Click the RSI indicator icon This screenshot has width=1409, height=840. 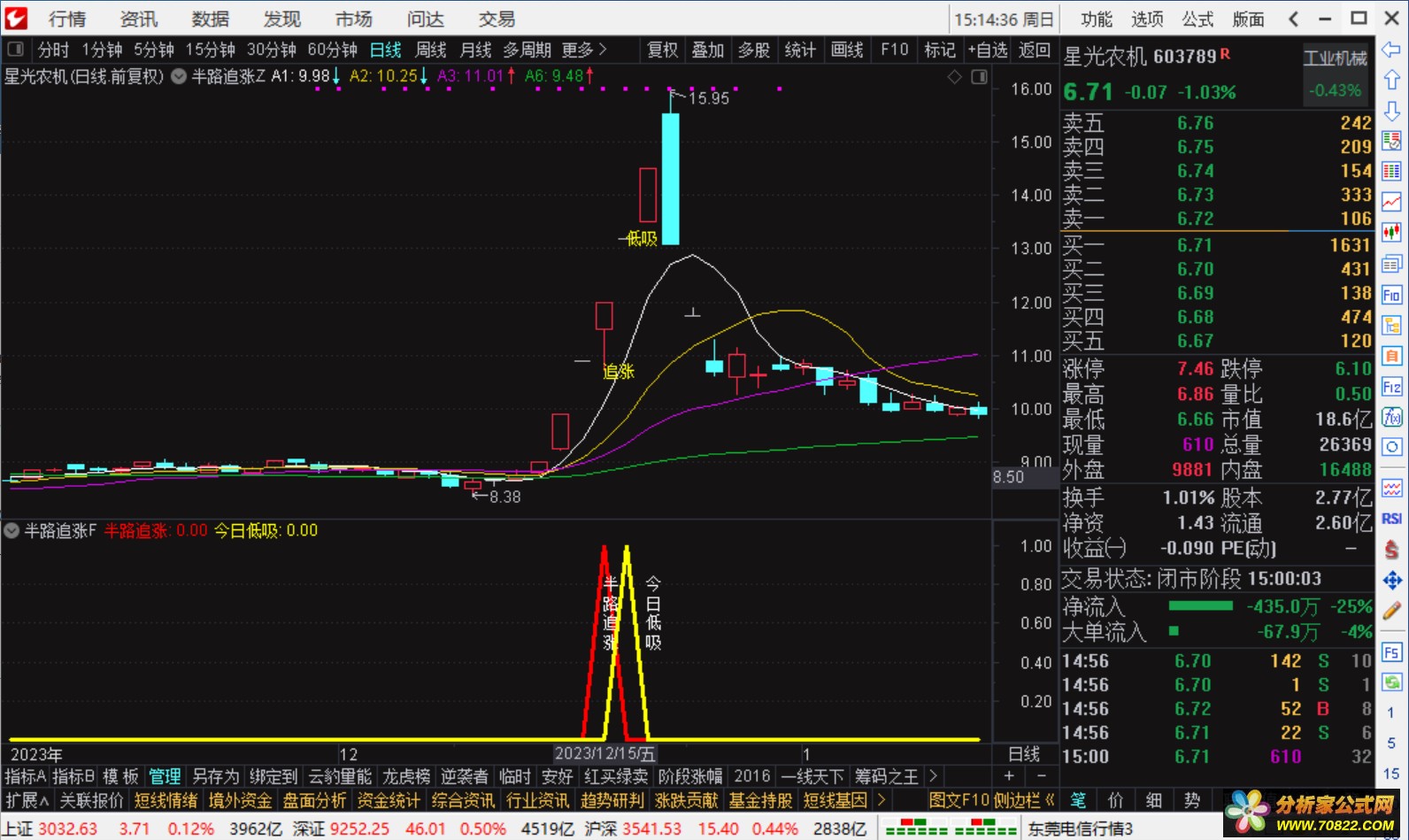coord(1391,520)
